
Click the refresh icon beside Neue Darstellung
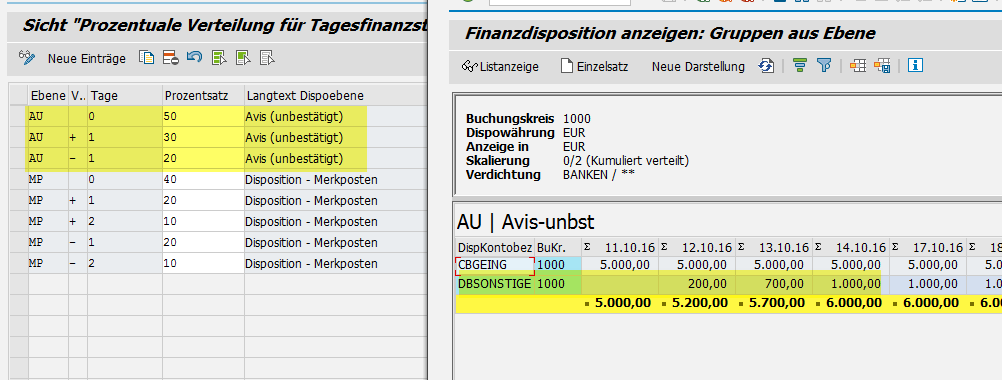[x=766, y=66]
